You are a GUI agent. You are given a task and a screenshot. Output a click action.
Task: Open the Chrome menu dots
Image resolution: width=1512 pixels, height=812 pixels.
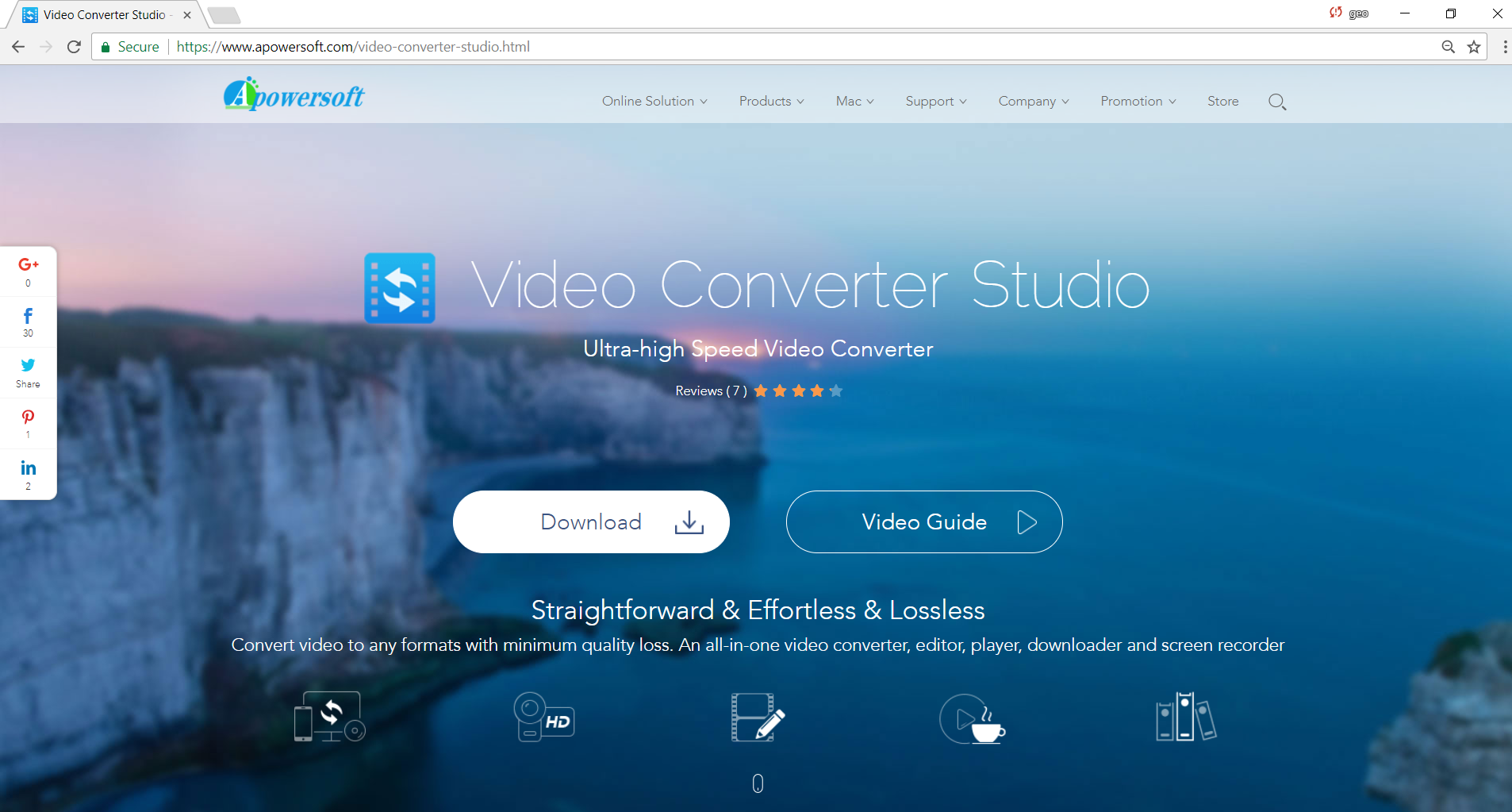coord(1505,47)
